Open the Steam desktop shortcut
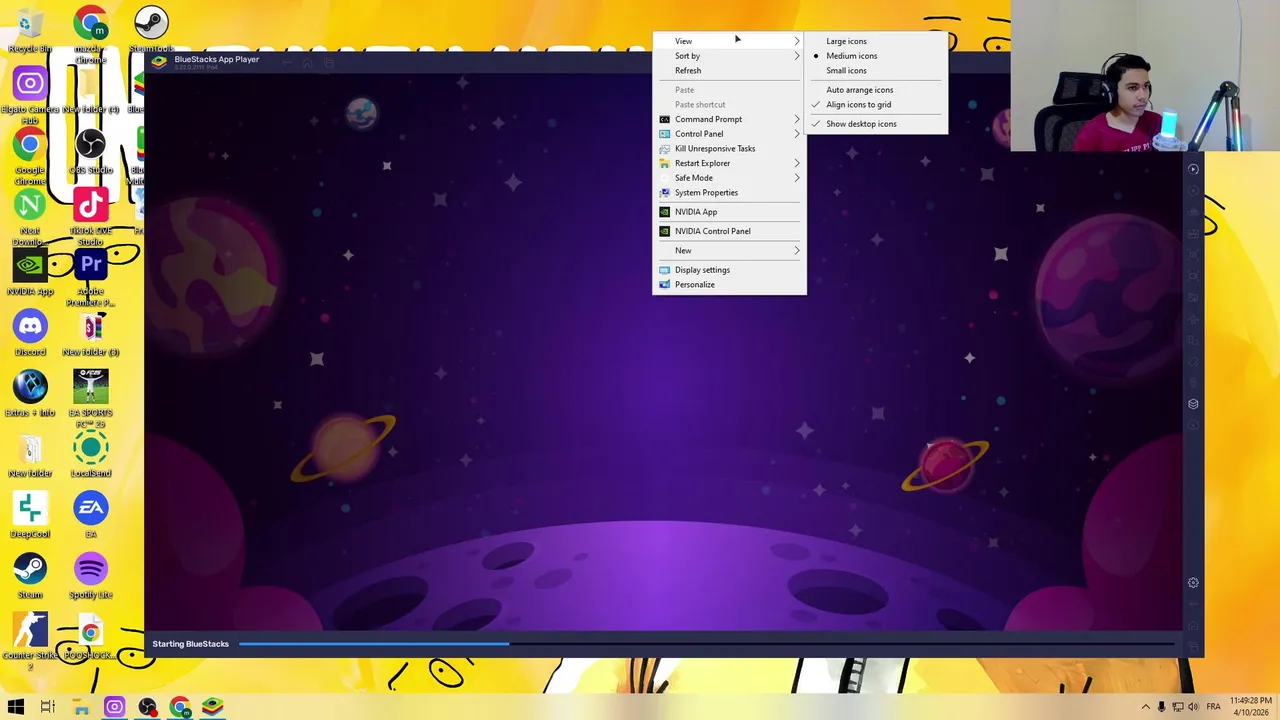This screenshot has height=720, width=1280. point(30,576)
